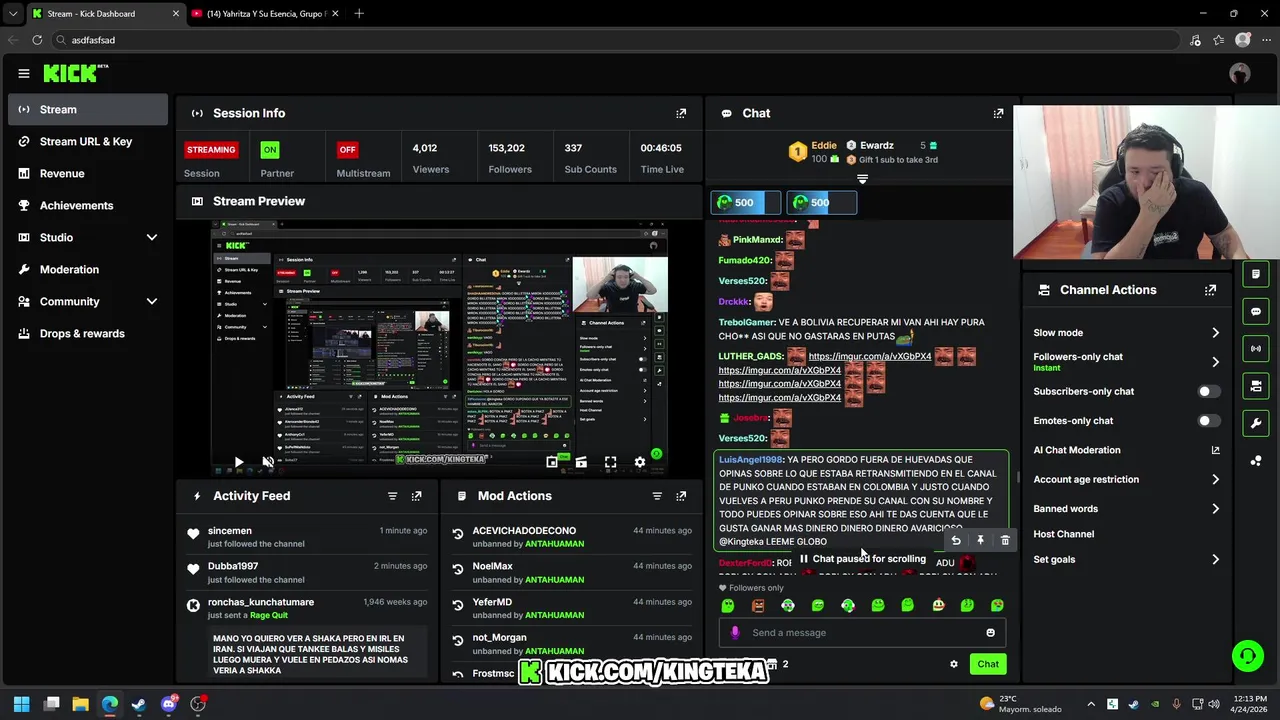
Task: Pop out the Session Info panel
Action: 681,113
